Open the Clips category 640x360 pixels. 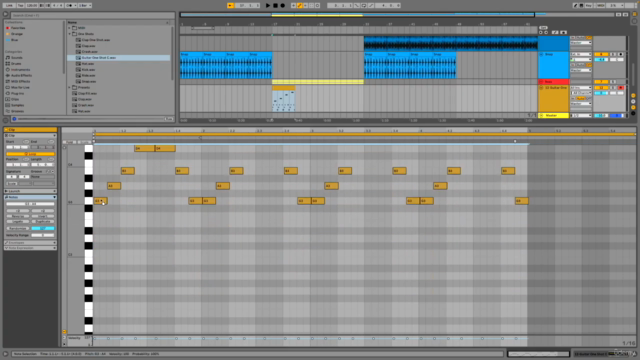pyautogui.click(x=15, y=99)
